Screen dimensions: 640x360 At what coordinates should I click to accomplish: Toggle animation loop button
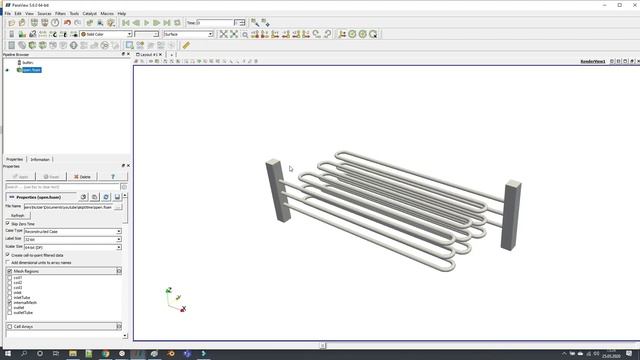click(177, 23)
